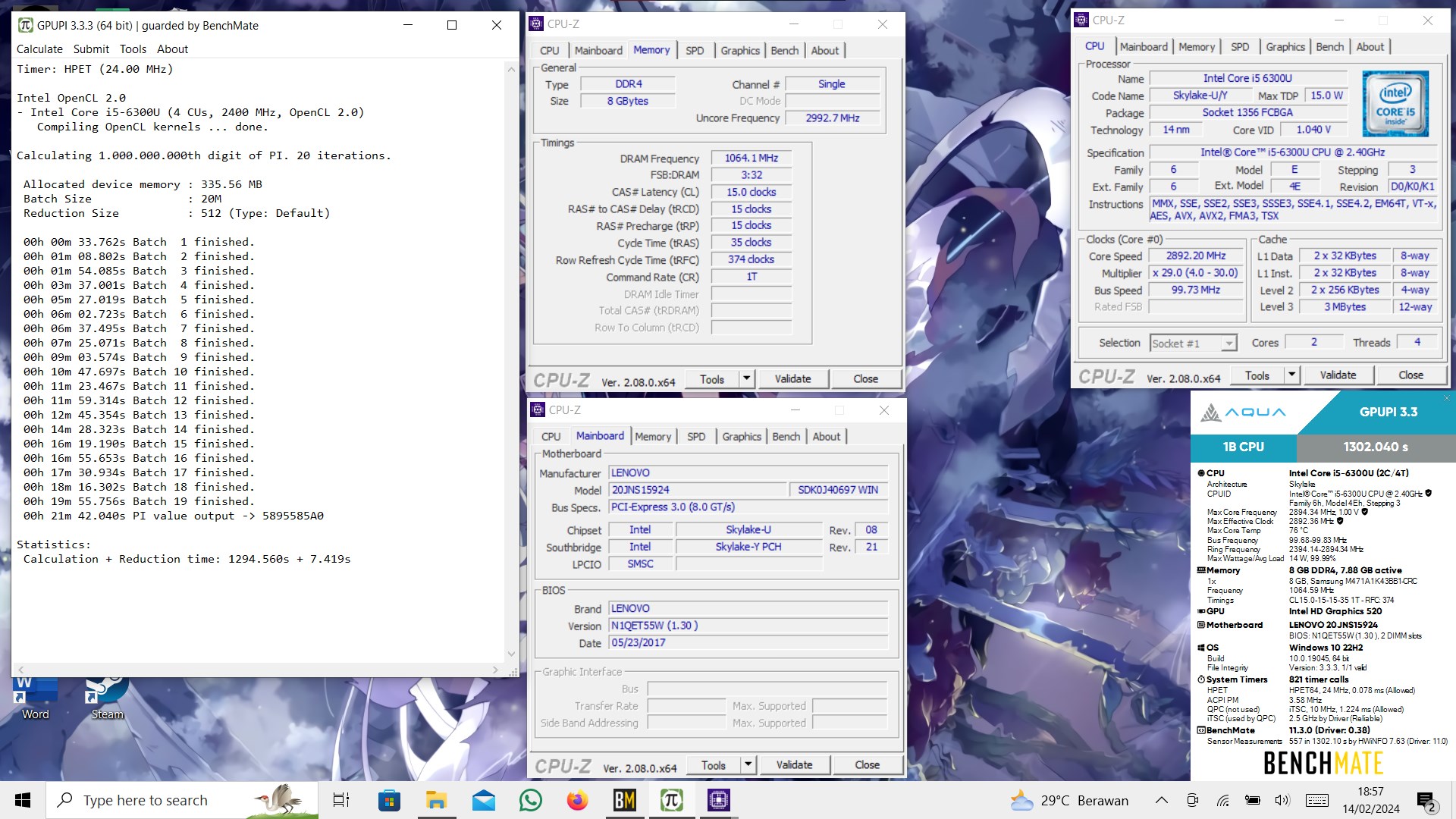The width and height of the screenshot is (1456, 819).
Task: Open the Calculate menu in GPUPI
Action: pos(39,49)
